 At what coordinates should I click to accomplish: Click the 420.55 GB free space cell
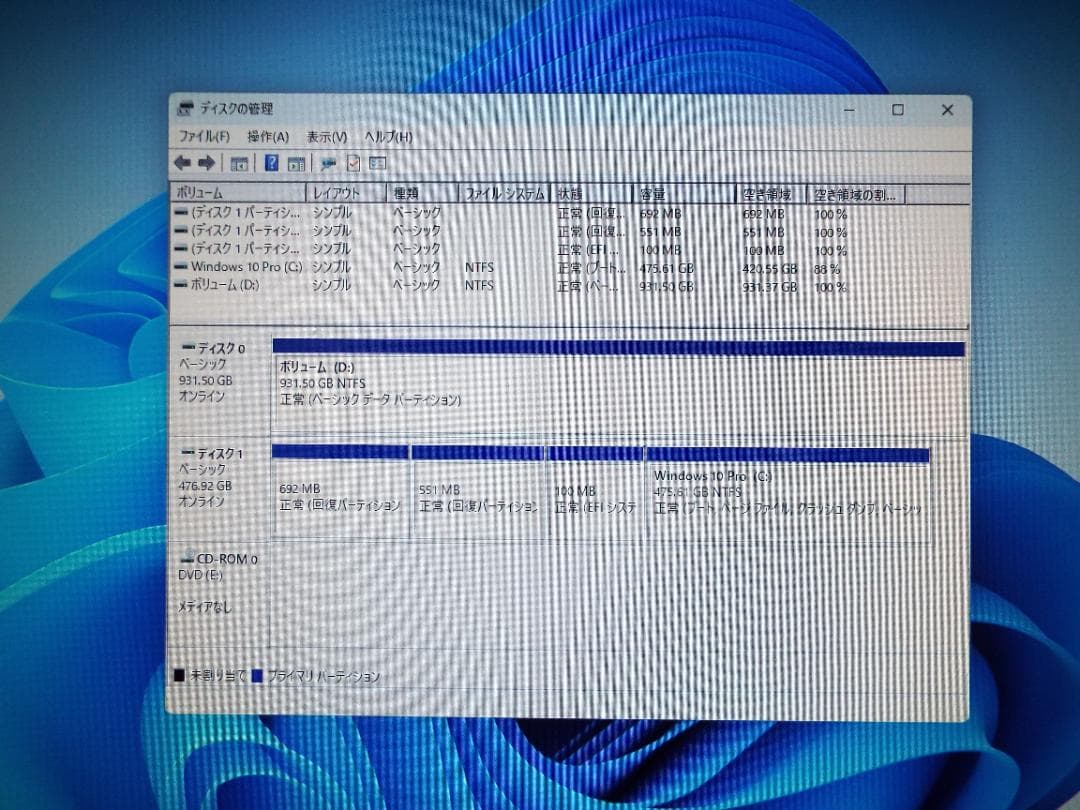point(770,269)
